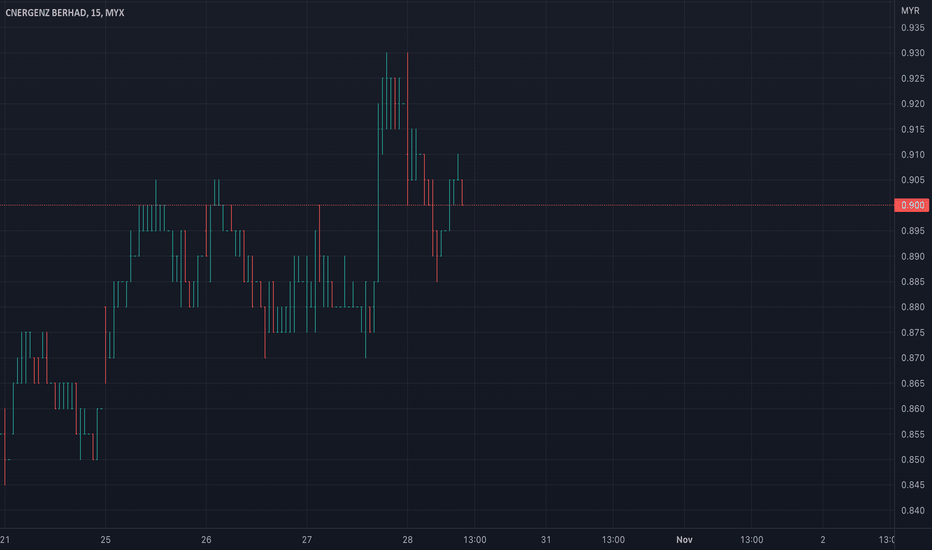
Task: Click the 0.930 price axis label
Action: pos(912,53)
